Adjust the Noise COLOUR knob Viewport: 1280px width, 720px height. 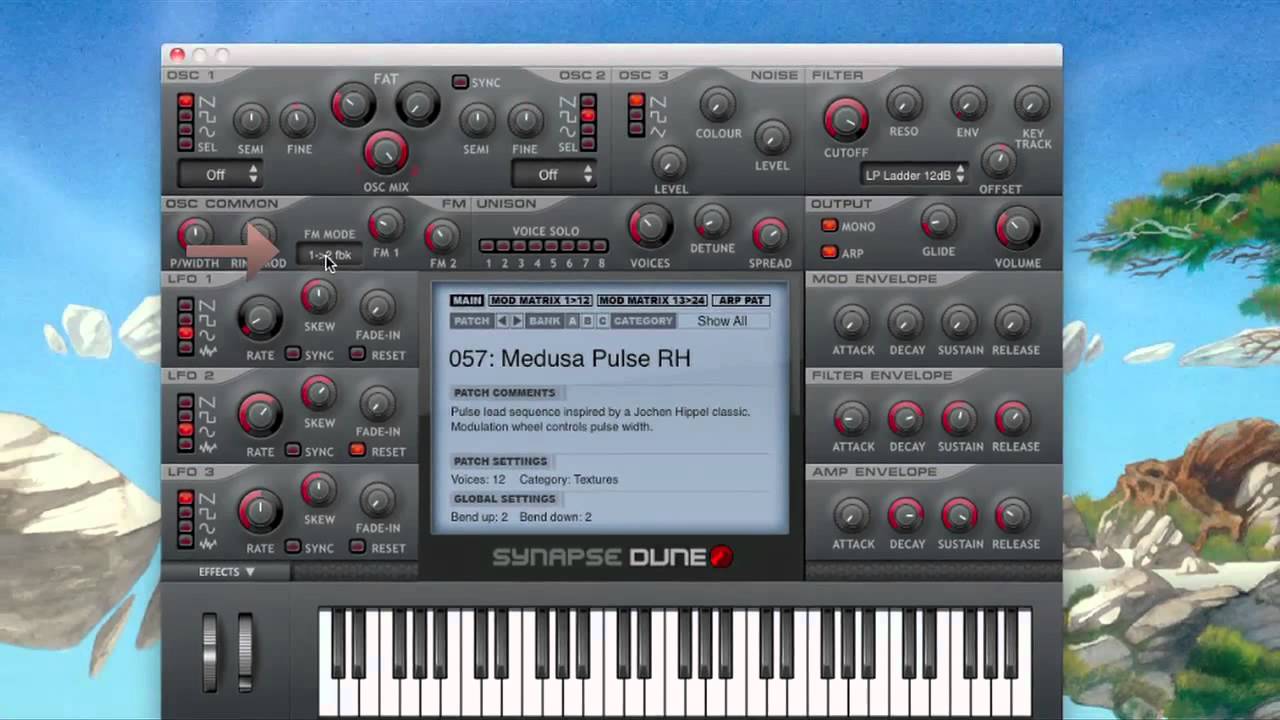[717, 104]
